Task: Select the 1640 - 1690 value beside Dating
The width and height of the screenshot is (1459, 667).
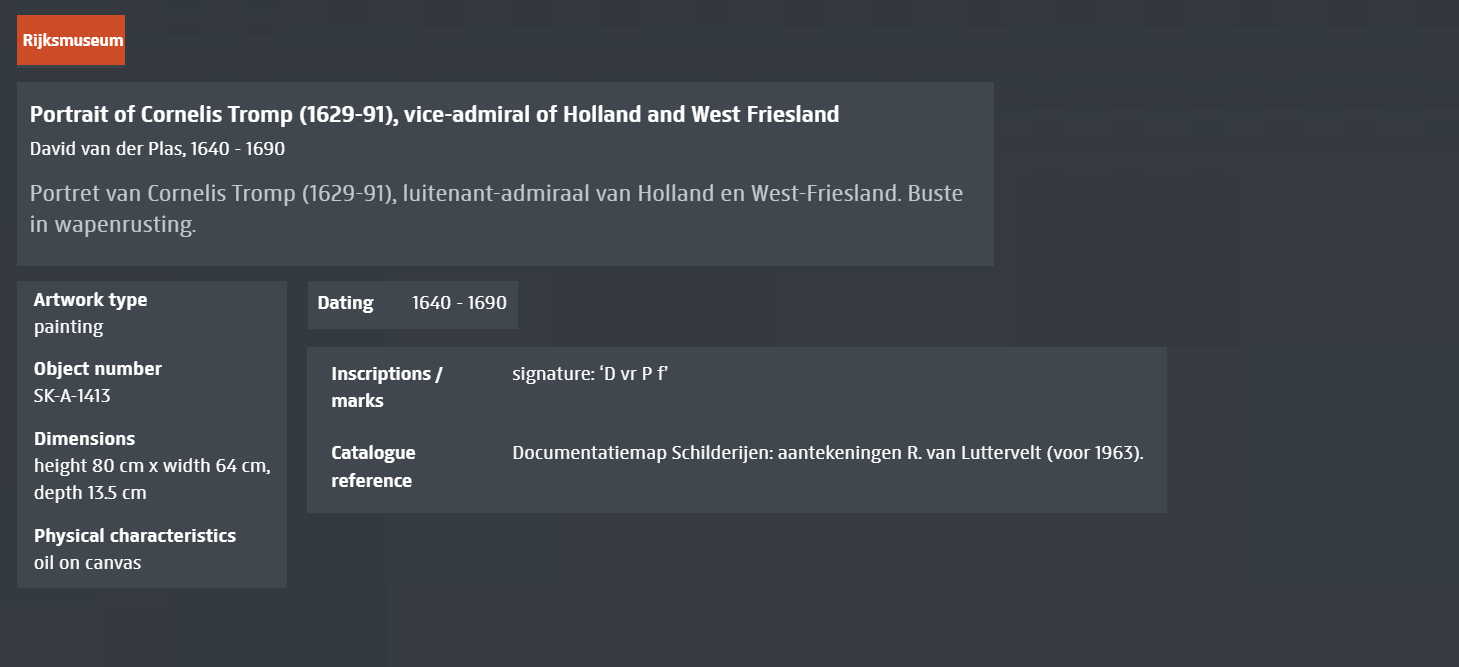Action: 459,303
